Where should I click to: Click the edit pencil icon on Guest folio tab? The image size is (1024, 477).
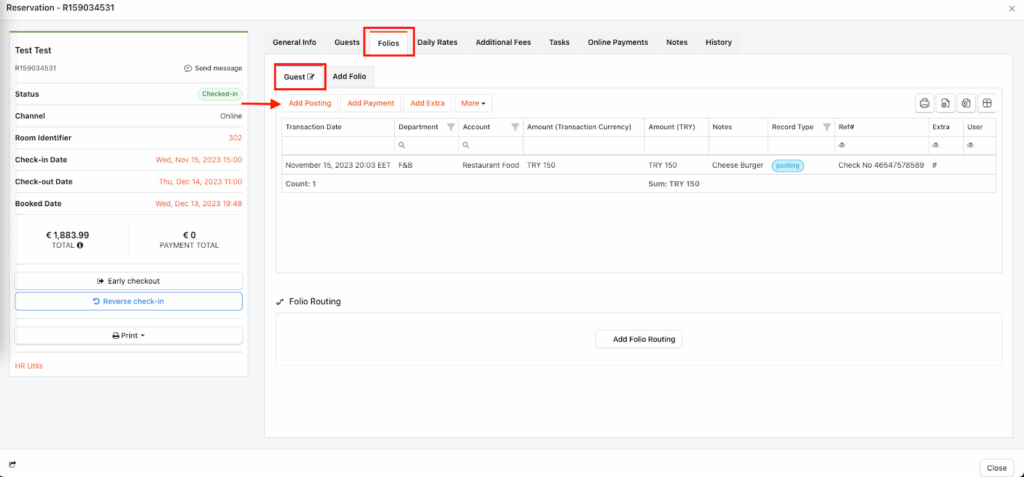[x=311, y=76]
